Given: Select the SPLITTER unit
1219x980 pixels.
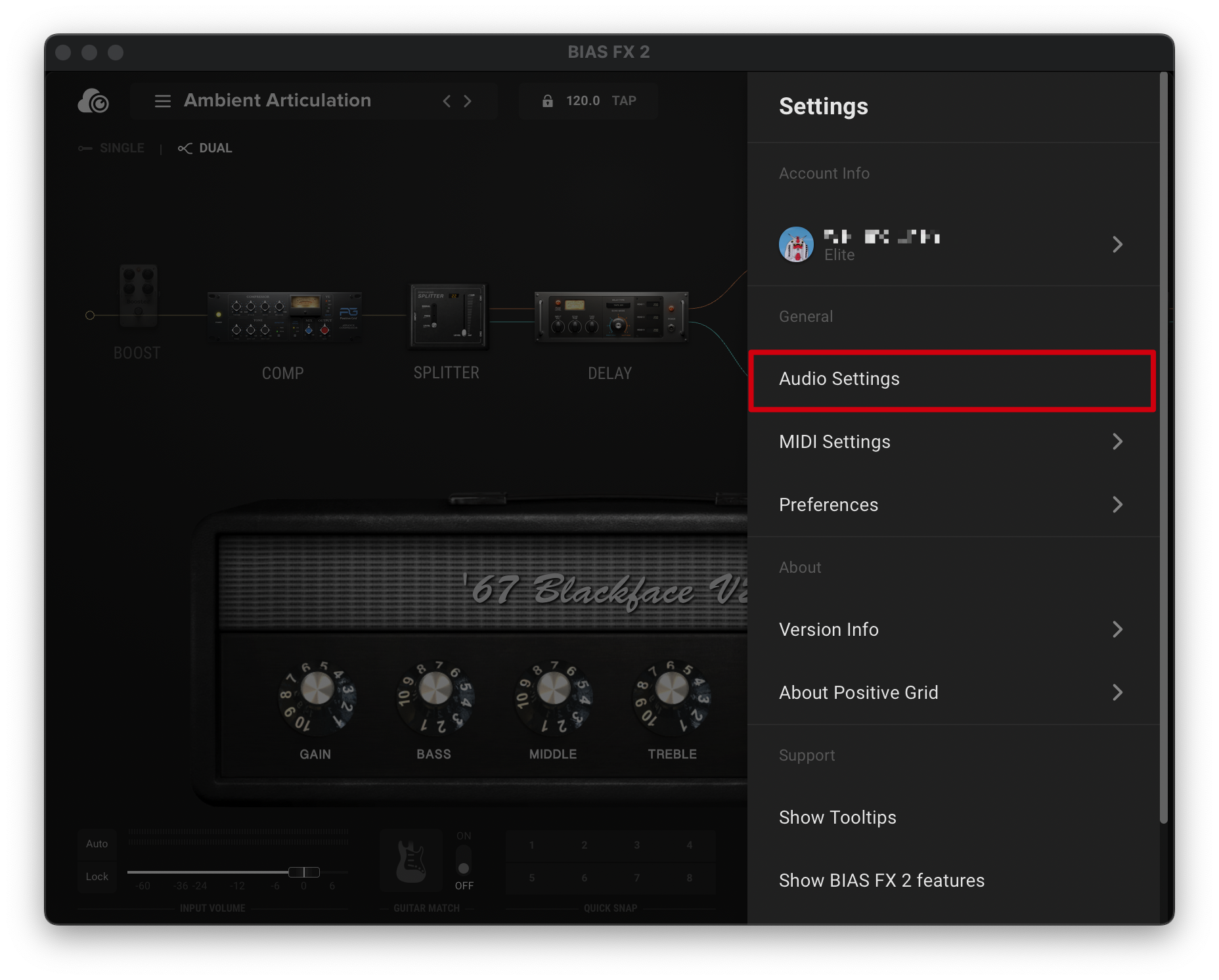Looking at the screenshot, I should tap(448, 315).
